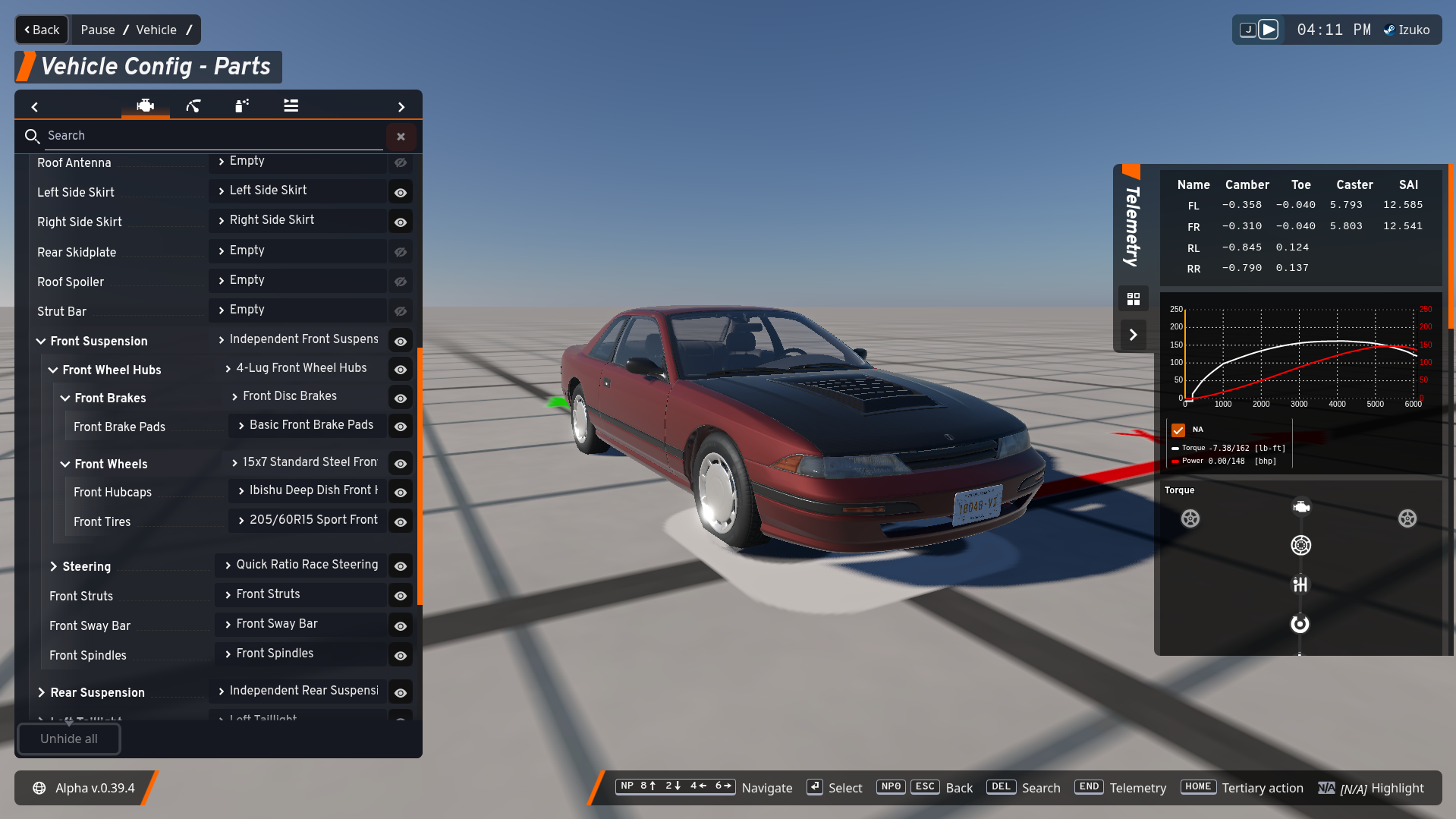
Task: Open the Paint spray-can tab
Action: (242, 106)
